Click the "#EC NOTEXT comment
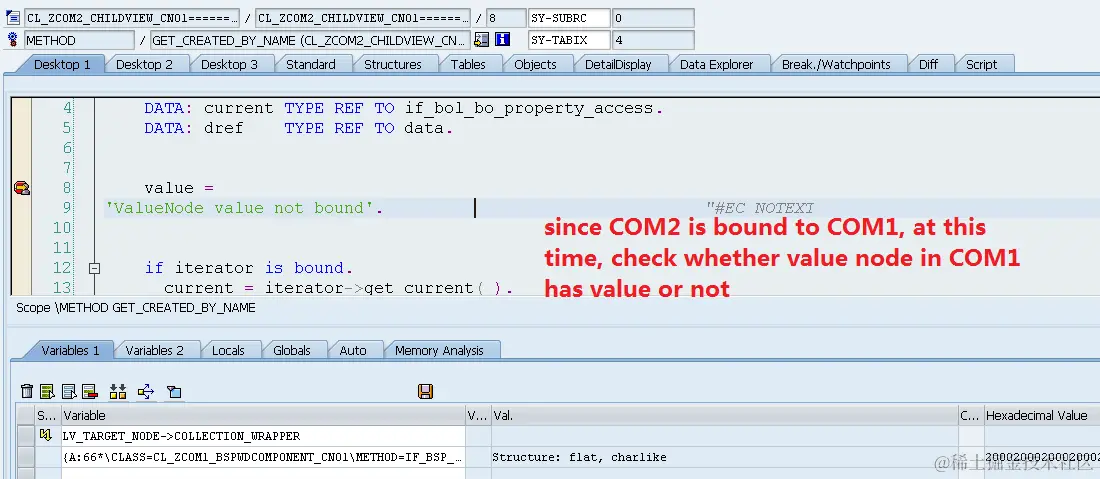The width and height of the screenshot is (1100, 479). coord(760,208)
